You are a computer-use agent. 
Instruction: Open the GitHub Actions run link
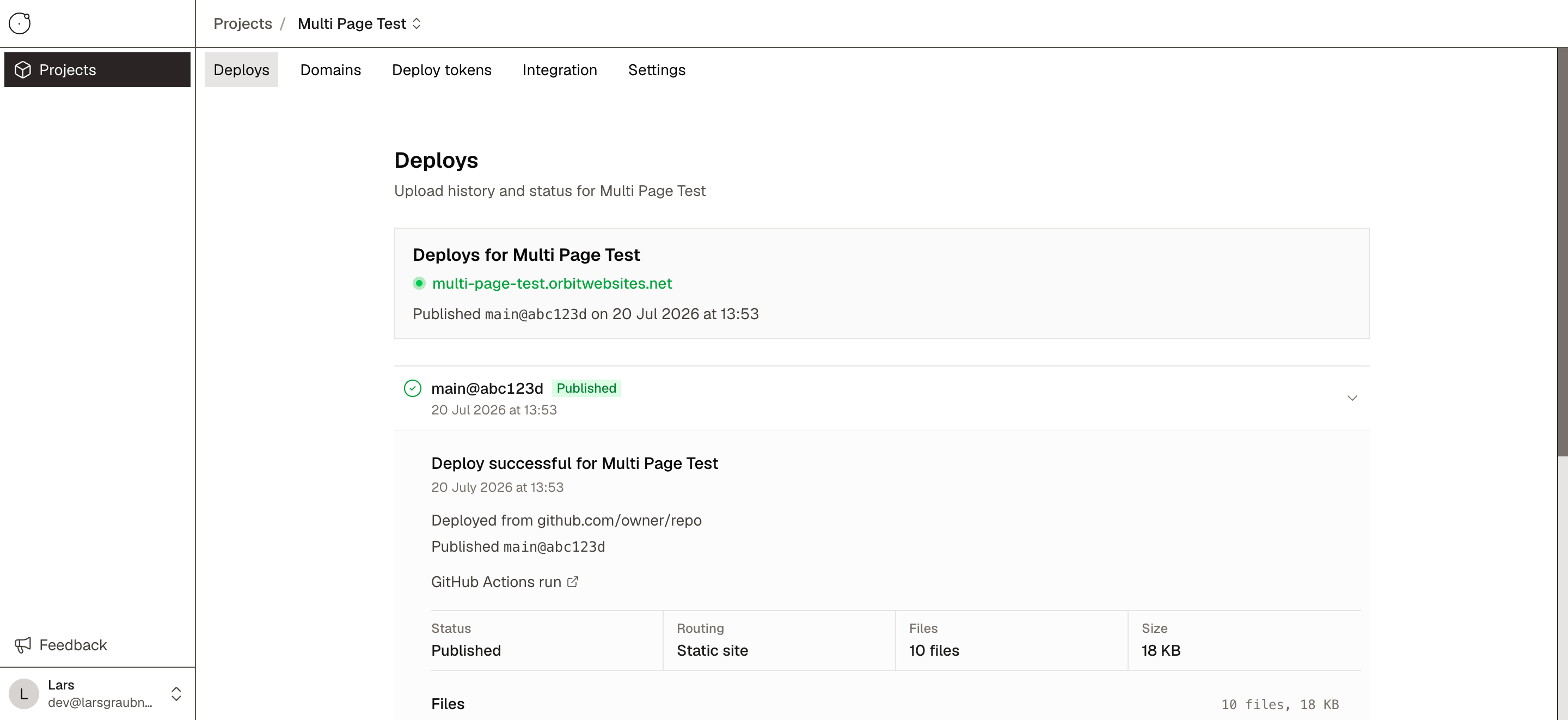coord(505,582)
